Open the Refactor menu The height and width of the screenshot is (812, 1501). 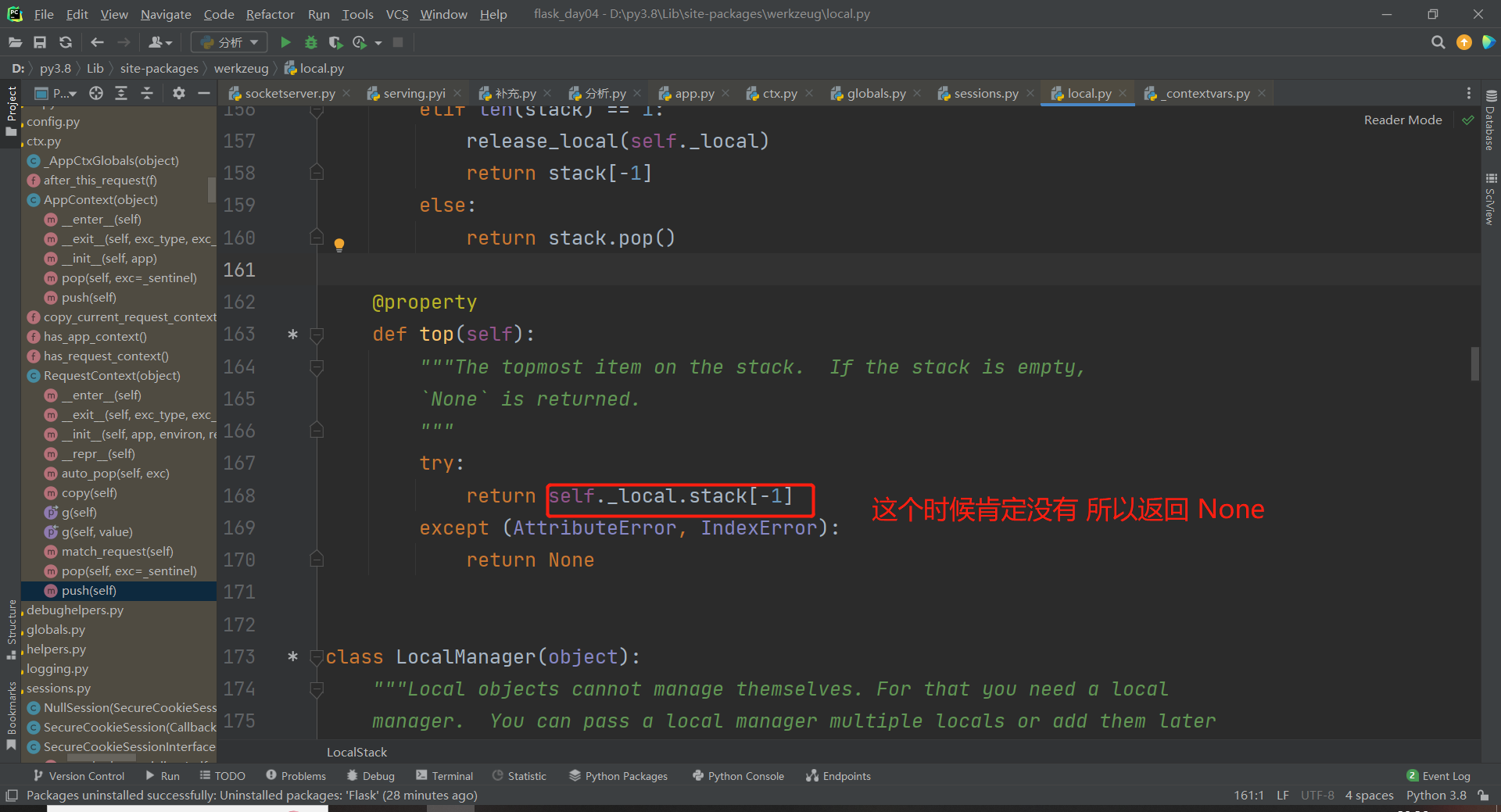[x=270, y=14]
